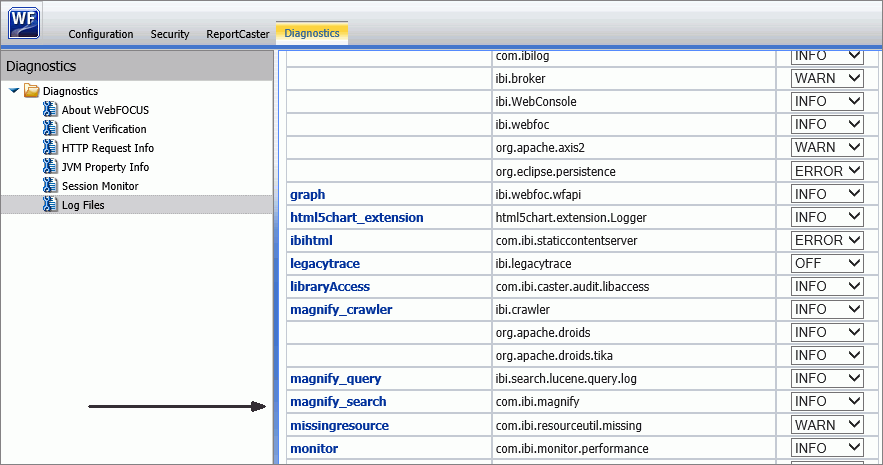Open level dropdown for ibi.webfoc.wfapi
The image size is (883, 465).
(x=827, y=194)
